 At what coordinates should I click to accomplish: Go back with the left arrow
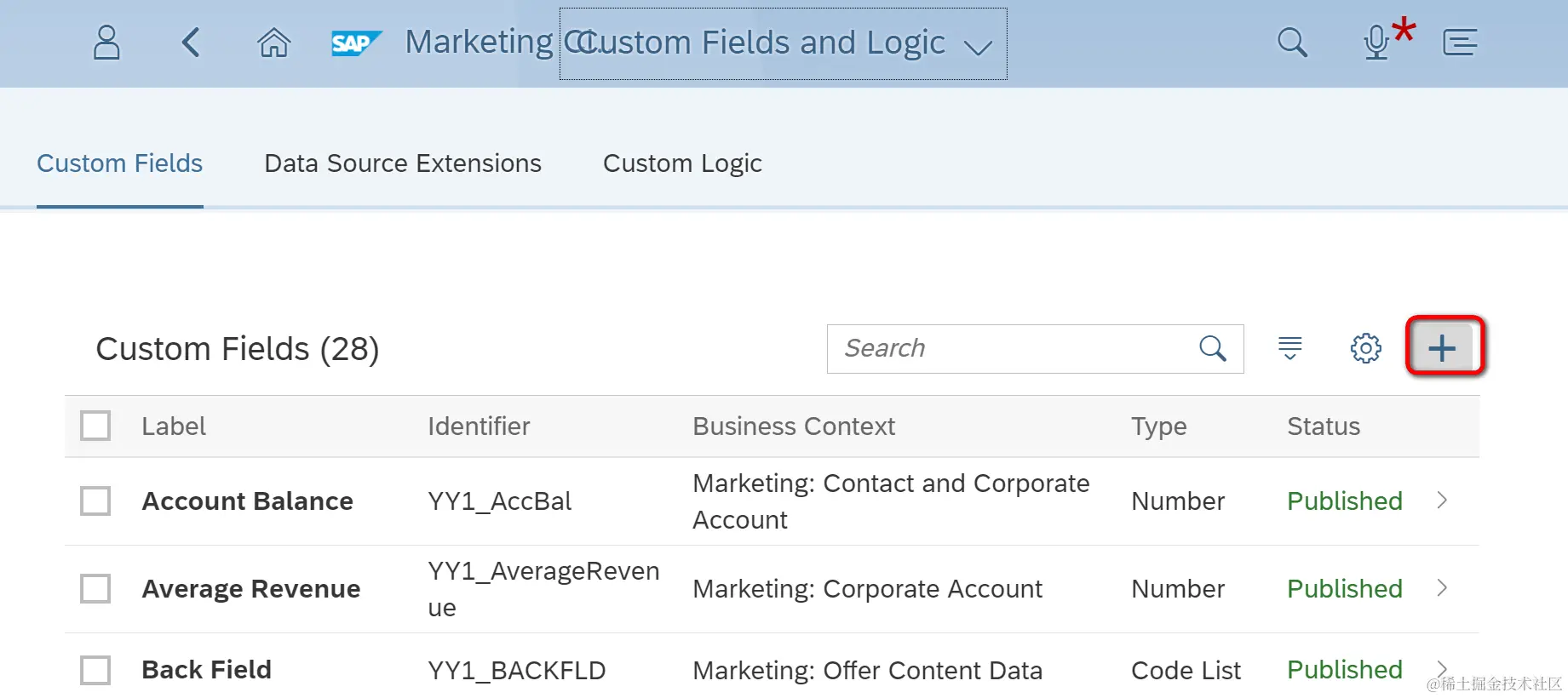tap(191, 43)
